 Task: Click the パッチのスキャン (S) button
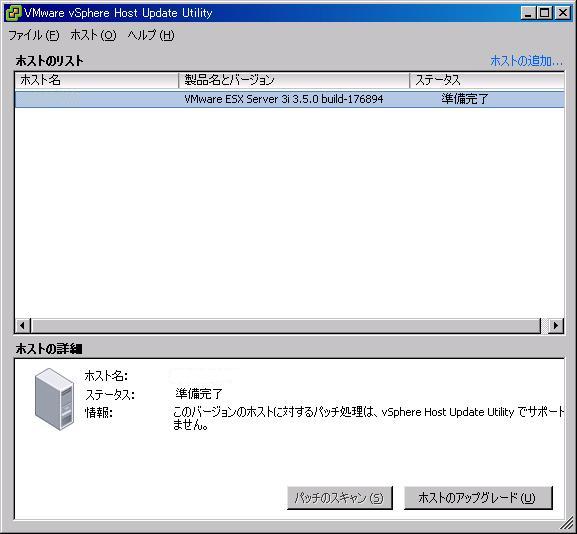[340, 498]
